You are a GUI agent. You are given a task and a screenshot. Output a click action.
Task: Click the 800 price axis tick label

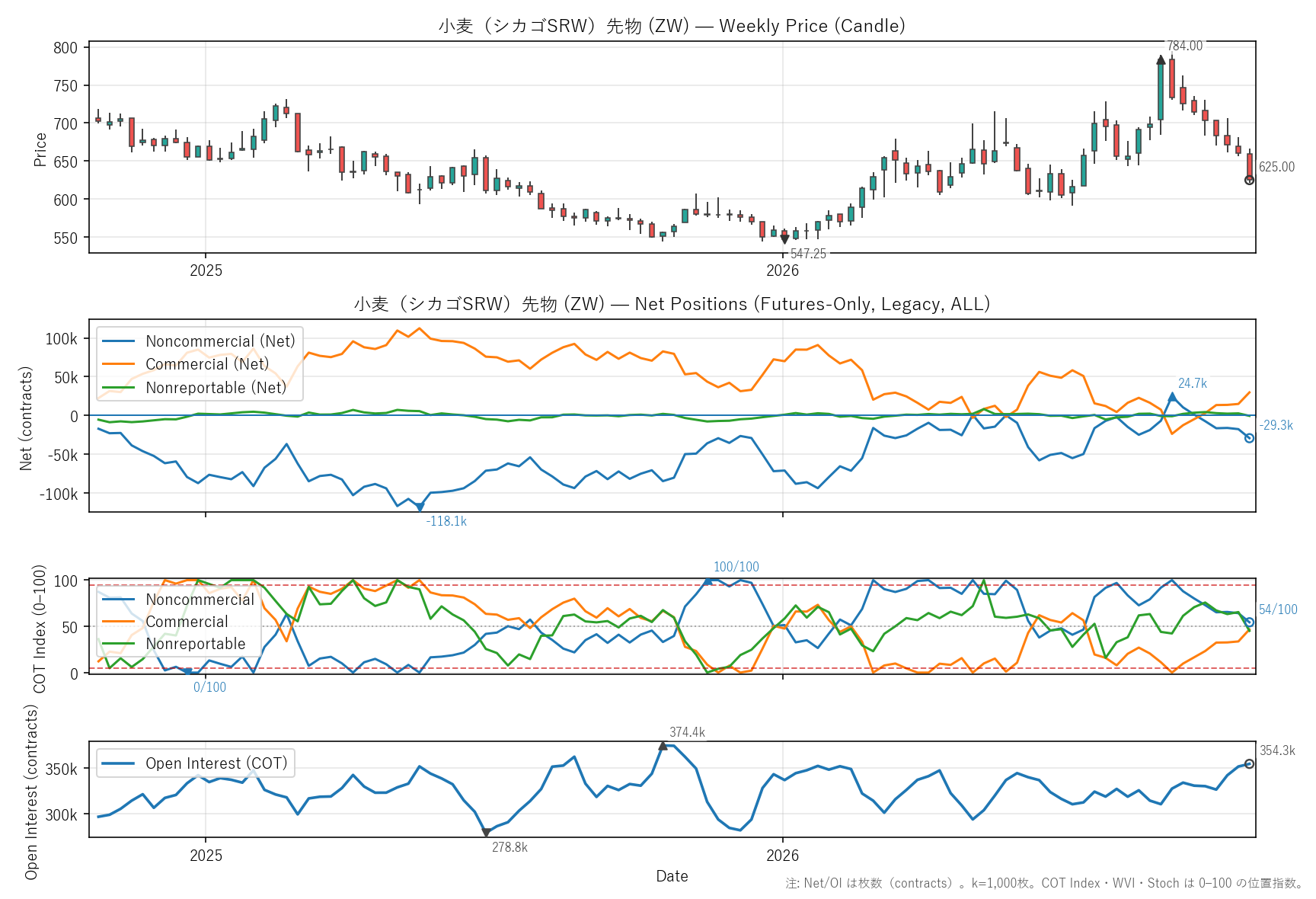click(x=65, y=48)
